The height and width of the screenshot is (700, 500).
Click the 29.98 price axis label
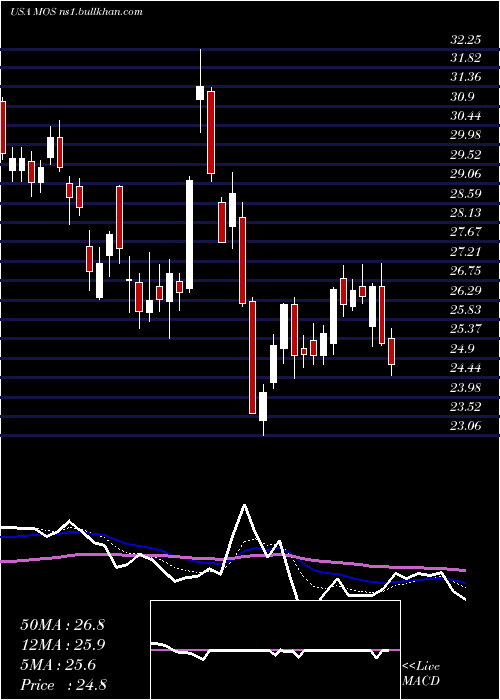click(x=466, y=135)
